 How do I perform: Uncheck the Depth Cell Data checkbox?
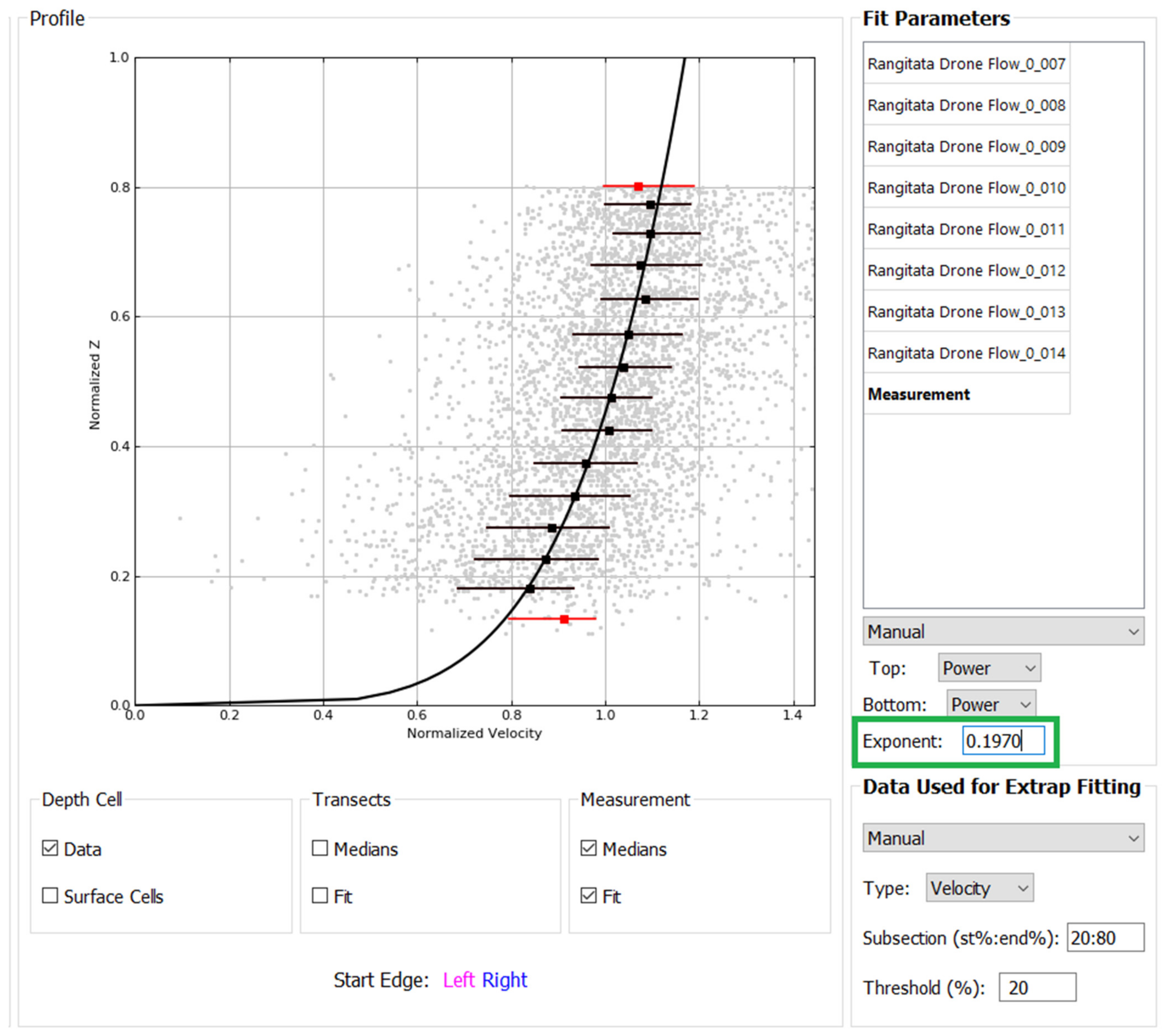click(50, 848)
